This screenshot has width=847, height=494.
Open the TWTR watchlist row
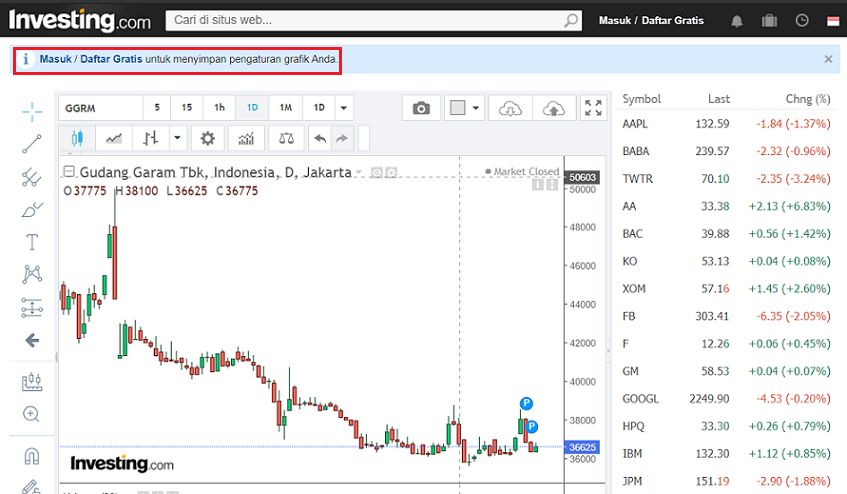point(727,179)
